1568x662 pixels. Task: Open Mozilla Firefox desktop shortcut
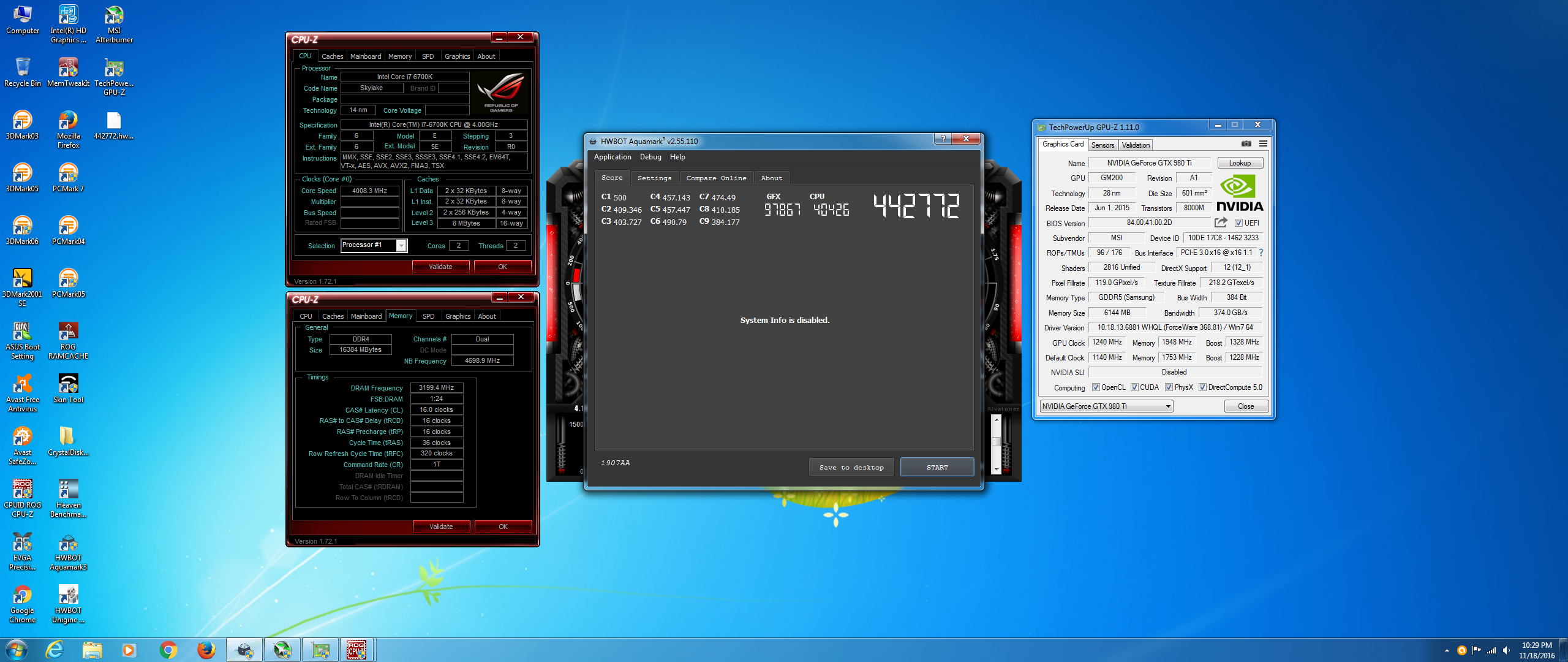point(68,130)
